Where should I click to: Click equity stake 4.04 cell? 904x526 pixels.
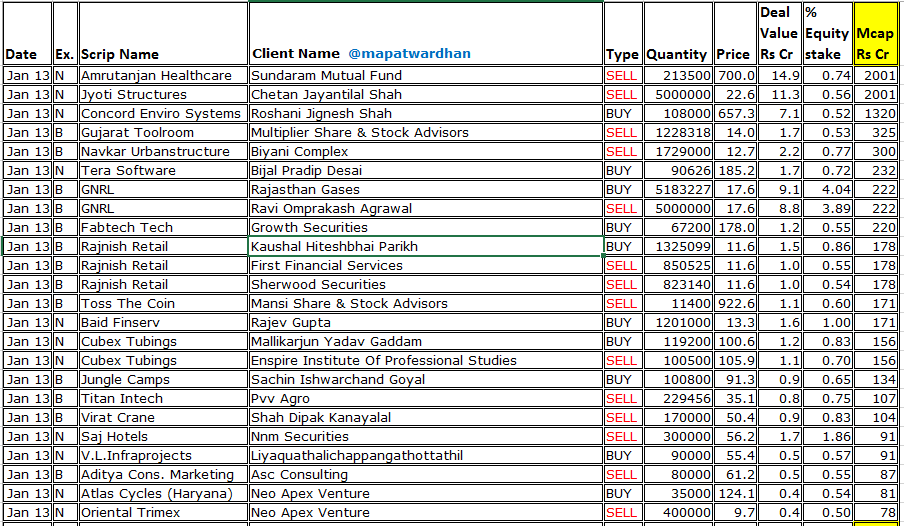pos(827,190)
